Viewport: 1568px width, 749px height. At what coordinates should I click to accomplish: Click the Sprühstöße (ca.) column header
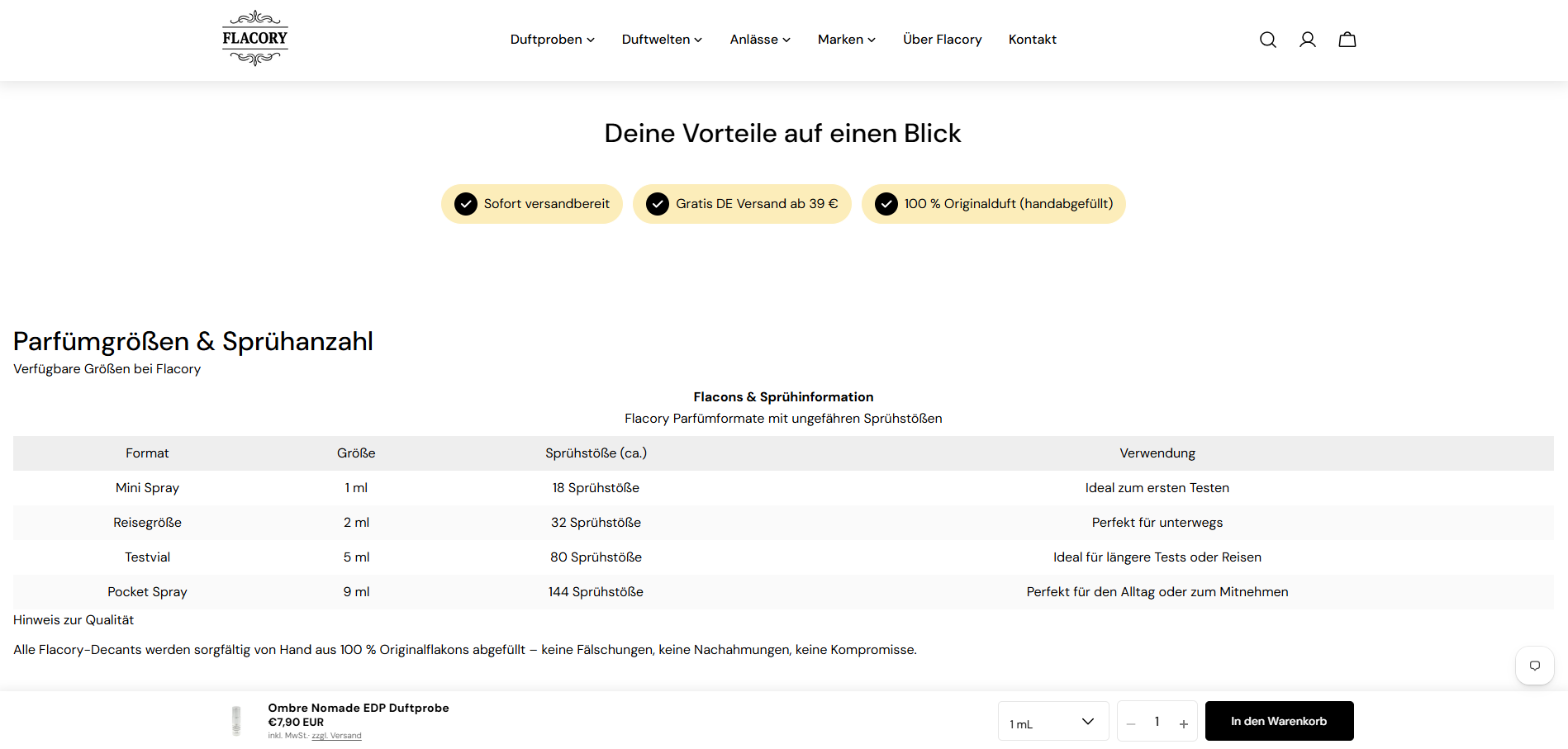(596, 453)
